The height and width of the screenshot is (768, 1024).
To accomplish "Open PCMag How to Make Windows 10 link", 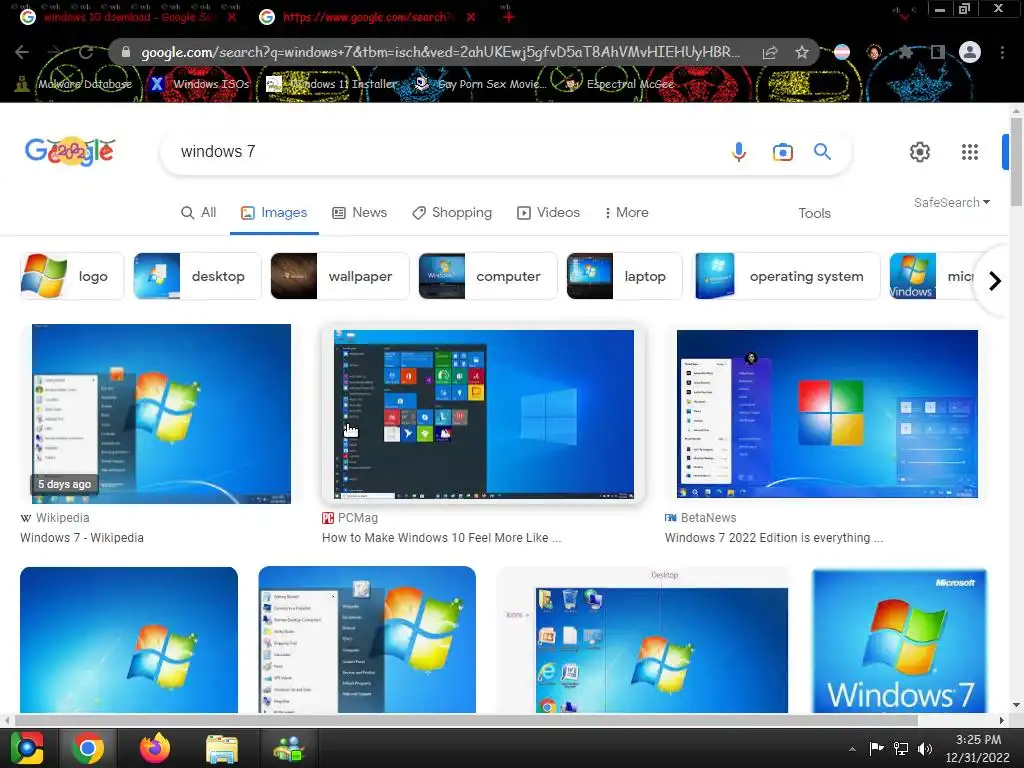I will point(441,538).
